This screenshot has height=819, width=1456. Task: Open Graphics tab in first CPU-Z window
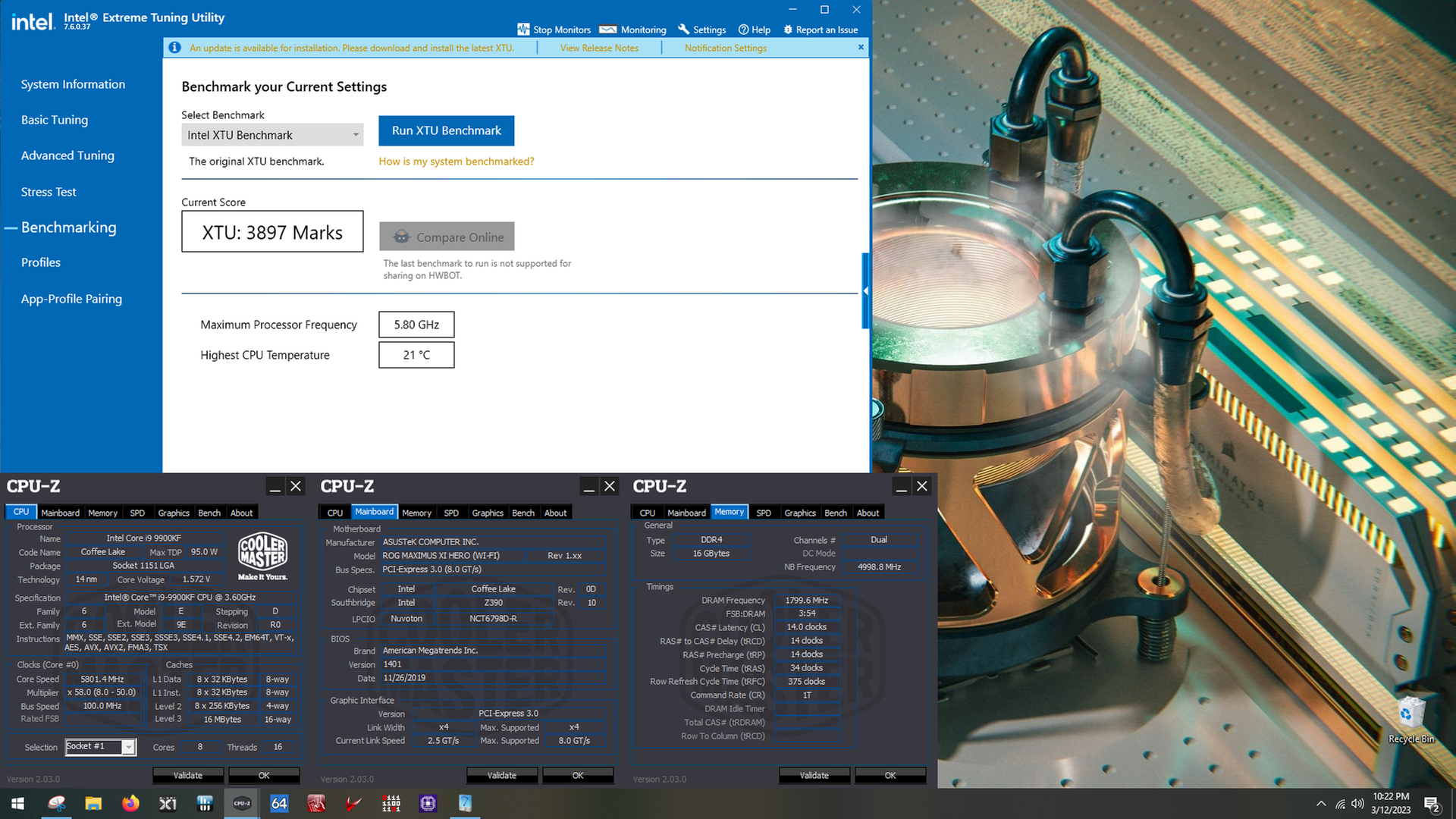point(174,513)
